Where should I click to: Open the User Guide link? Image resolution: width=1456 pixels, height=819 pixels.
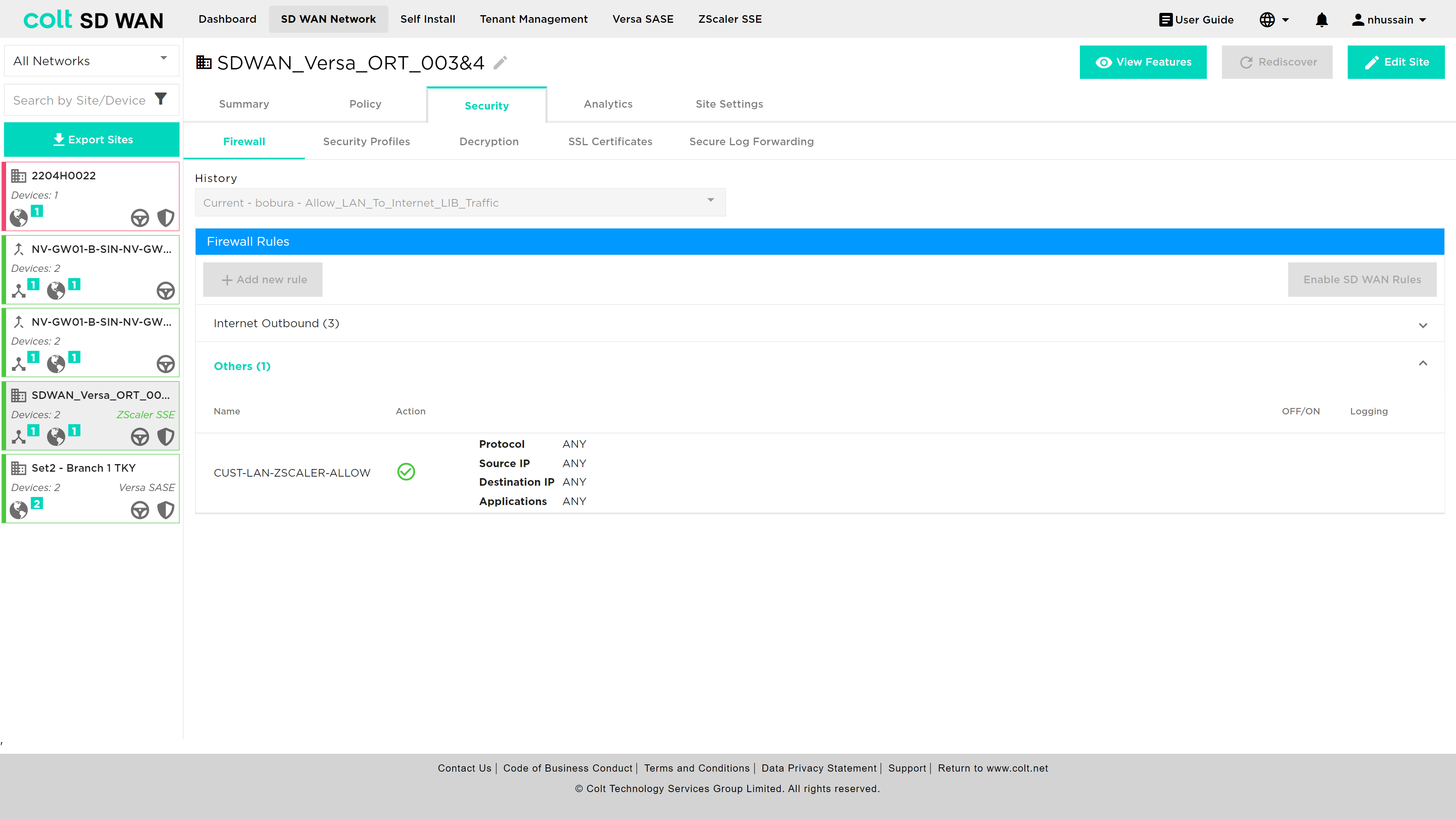pyautogui.click(x=1196, y=20)
